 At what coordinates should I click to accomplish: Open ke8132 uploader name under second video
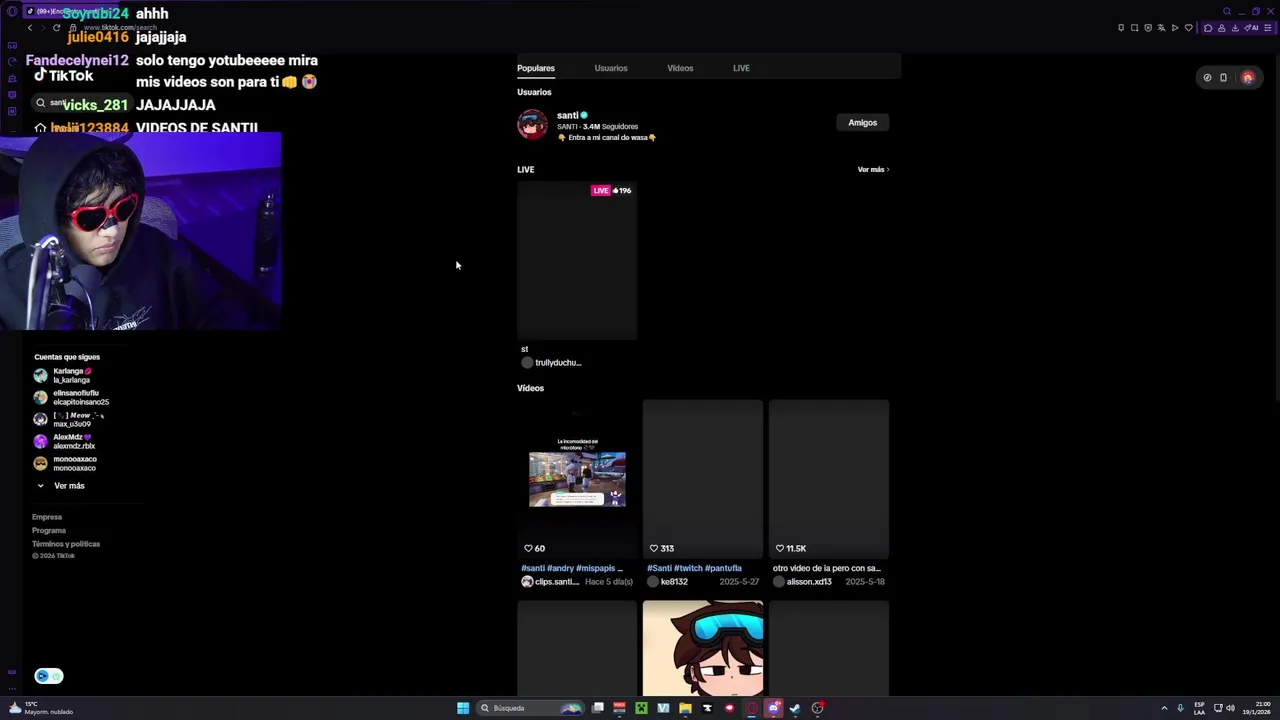point(674,582)
